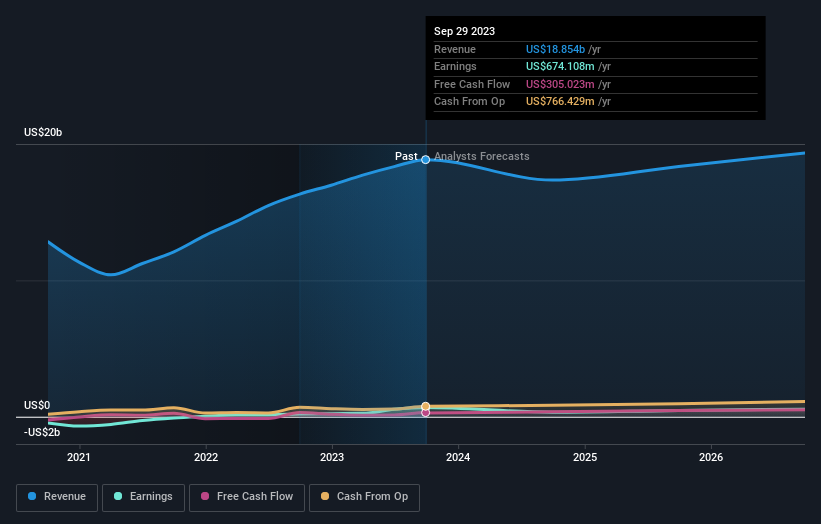Viewport: 821px width, 524px height.
Task: Select the pink Free Cash Flow data point marker
Action: pyautogui.click(x=426, y=413)
